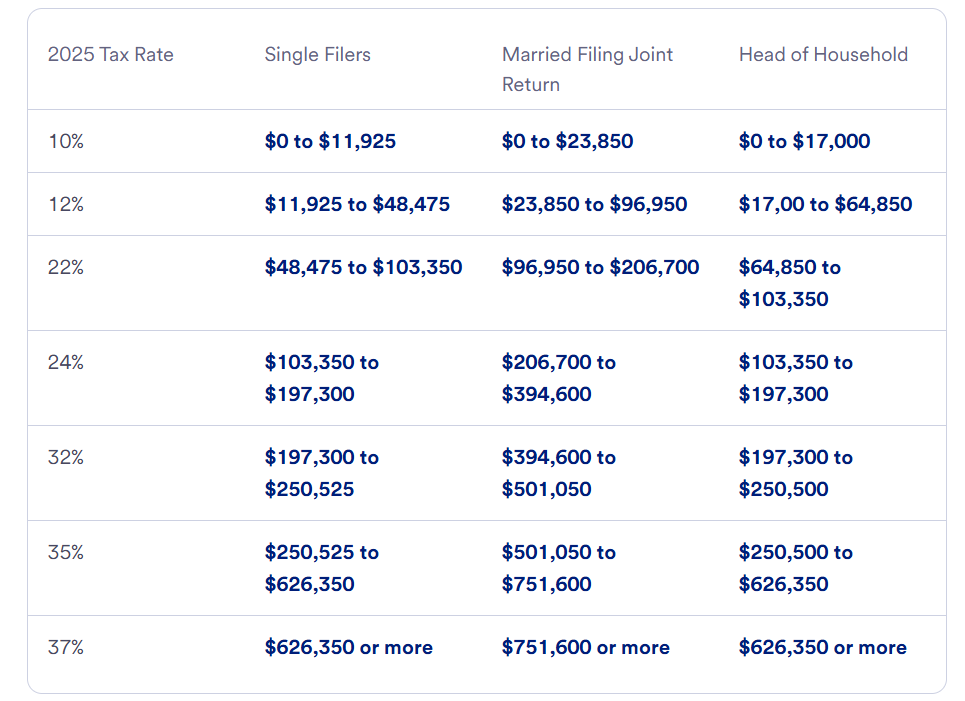Click the 10% tax rate cell
This screenshot has height=701, width=965.
(66, 141)
